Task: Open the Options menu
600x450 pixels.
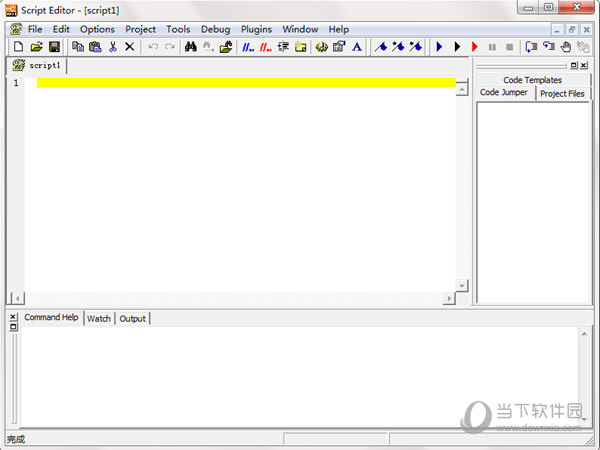Action: coord(97,29)
